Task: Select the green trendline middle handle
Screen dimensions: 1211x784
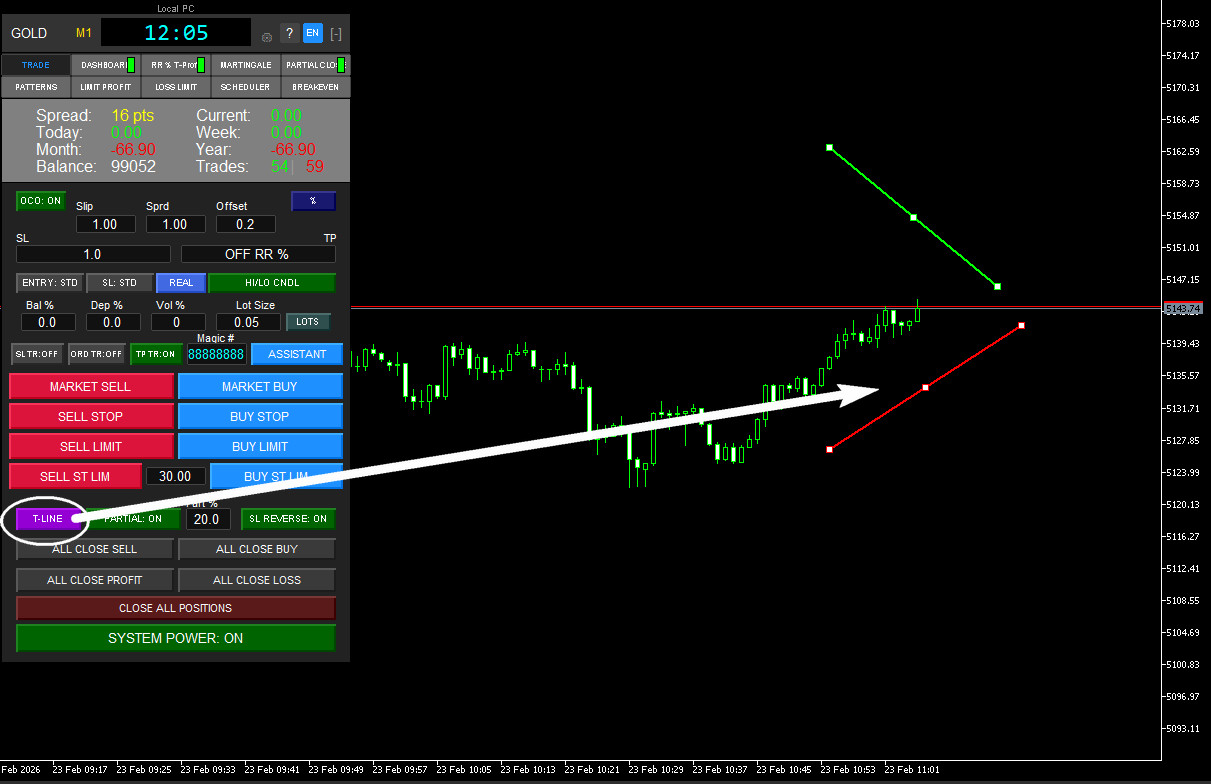Action: click(914, 217)
